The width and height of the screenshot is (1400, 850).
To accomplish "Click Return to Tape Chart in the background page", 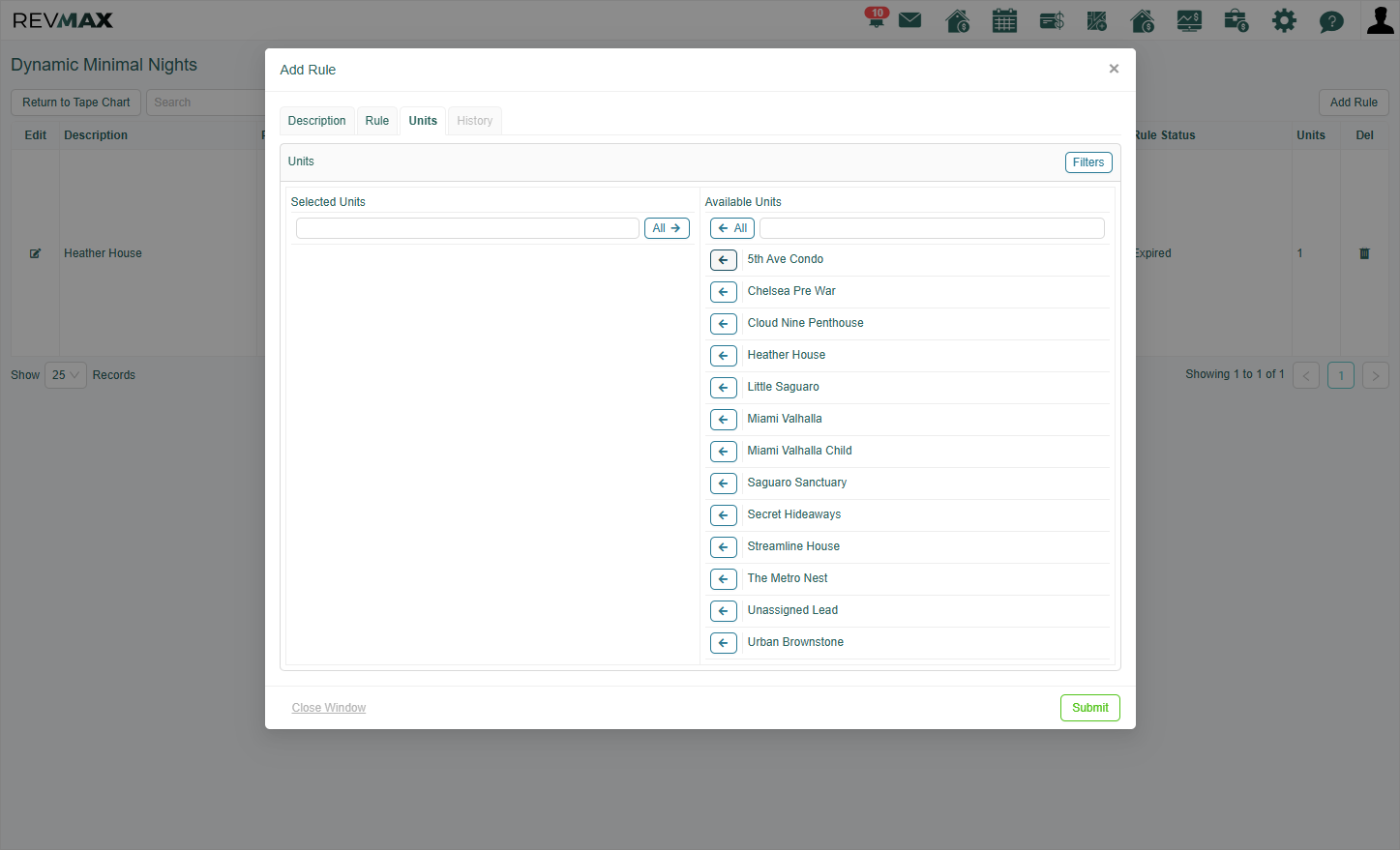I will pyautogui.click(x=76, y=103).
